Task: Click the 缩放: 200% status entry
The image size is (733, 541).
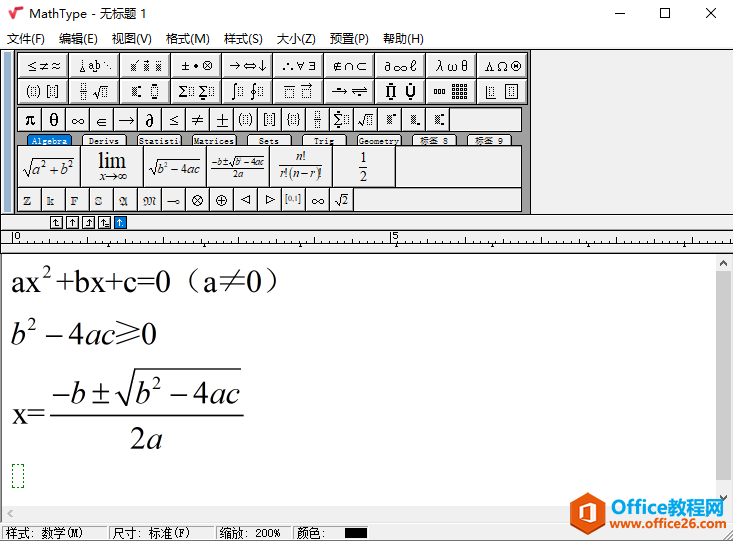Action: point(250,533)
